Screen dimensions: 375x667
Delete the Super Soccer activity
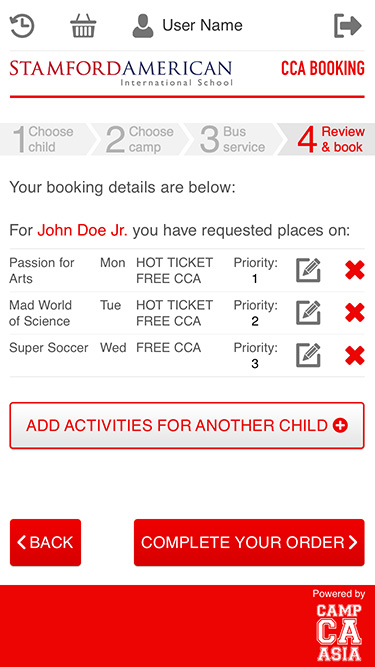click(355, 355)
